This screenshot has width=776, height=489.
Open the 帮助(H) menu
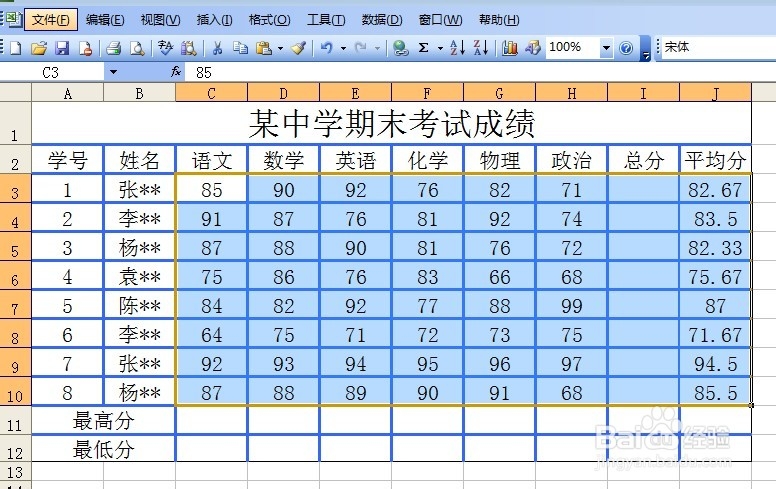(x=499, y=20)
